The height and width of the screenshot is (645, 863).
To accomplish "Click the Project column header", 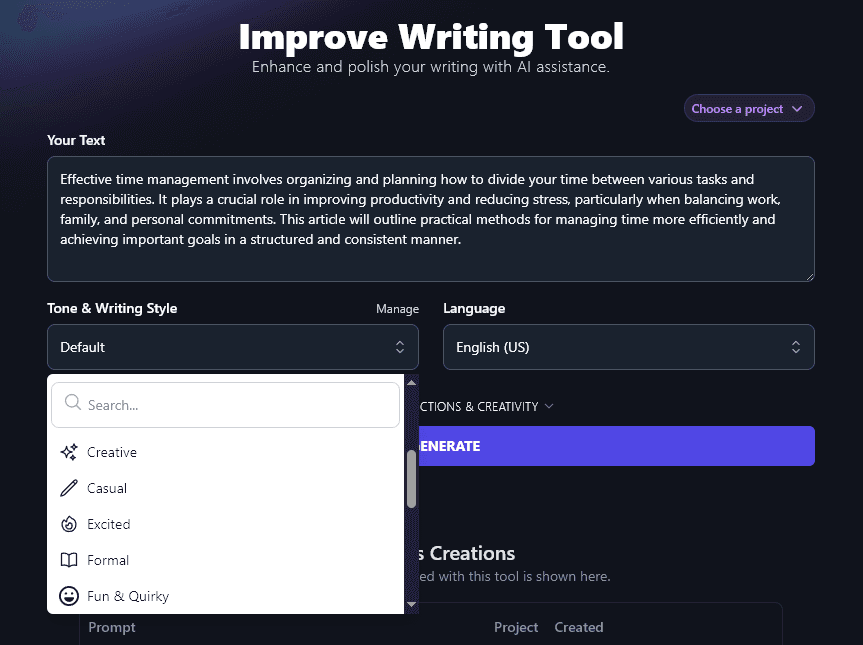I will pos(516,627).
